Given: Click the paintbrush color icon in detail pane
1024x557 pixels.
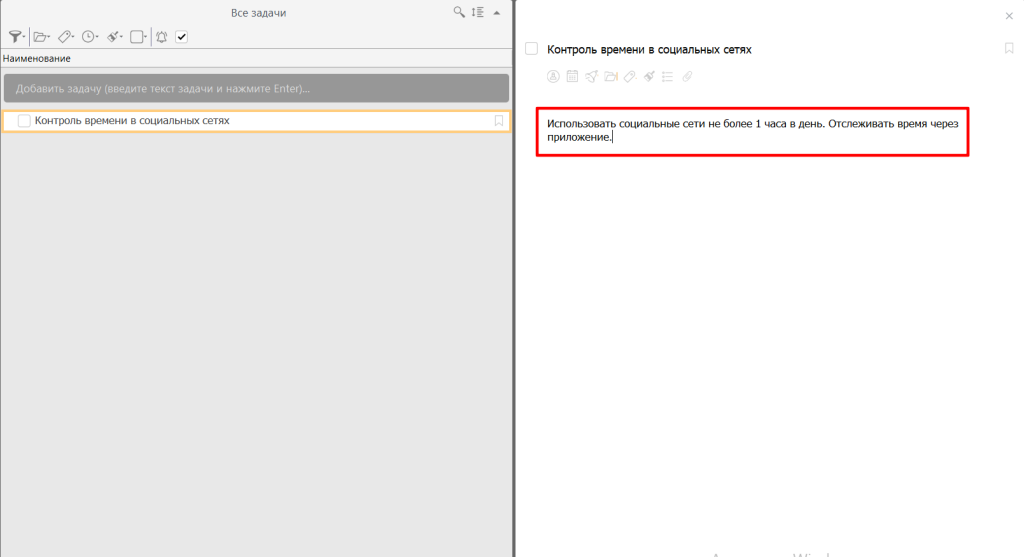Looking at the screenshot, I should pyautogui.click(x=648, y=76).
